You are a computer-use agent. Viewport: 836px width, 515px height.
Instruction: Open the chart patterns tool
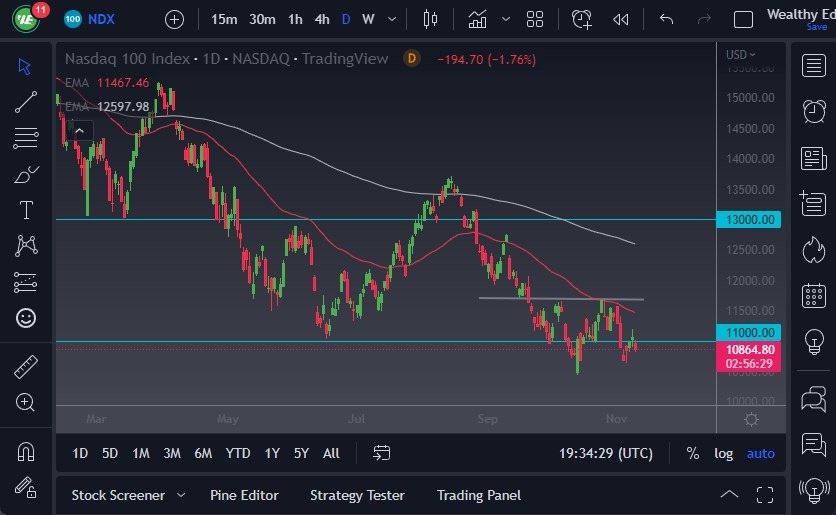tap(26, 246)
